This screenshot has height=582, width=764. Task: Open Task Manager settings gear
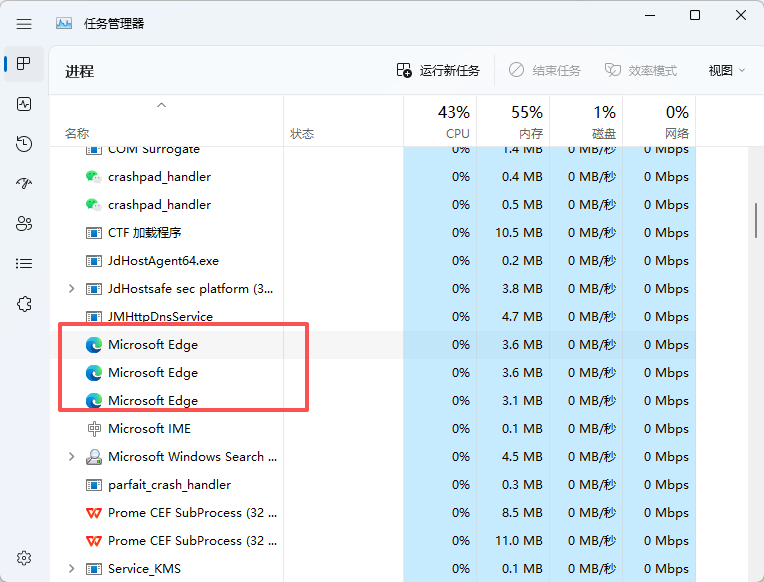tap(24, 558)
